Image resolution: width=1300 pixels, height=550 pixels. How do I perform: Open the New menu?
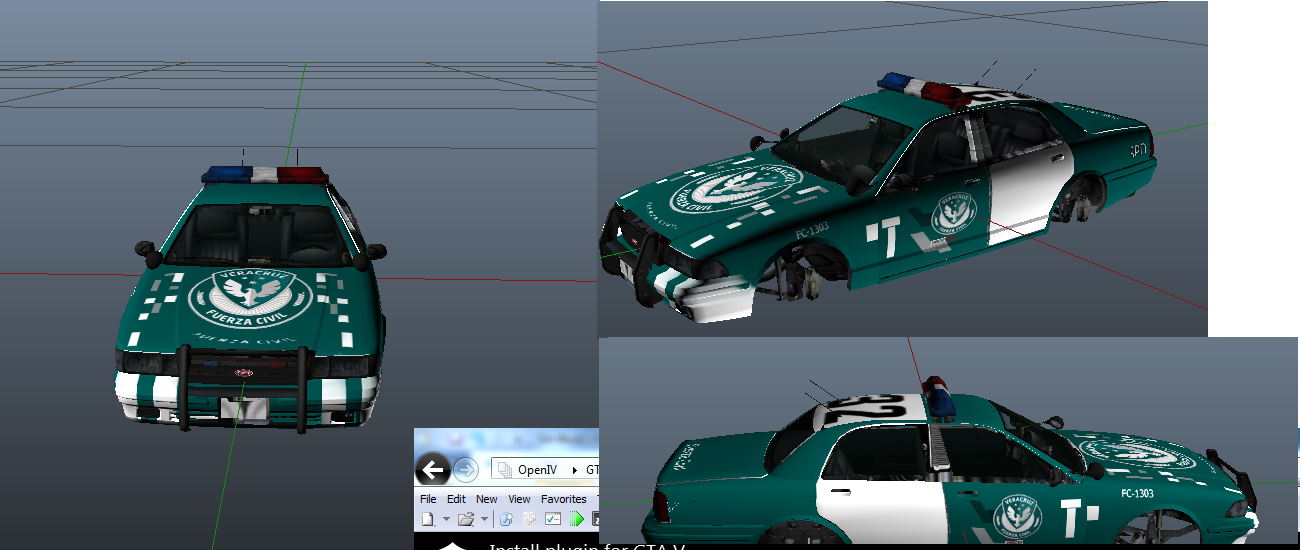487,499
